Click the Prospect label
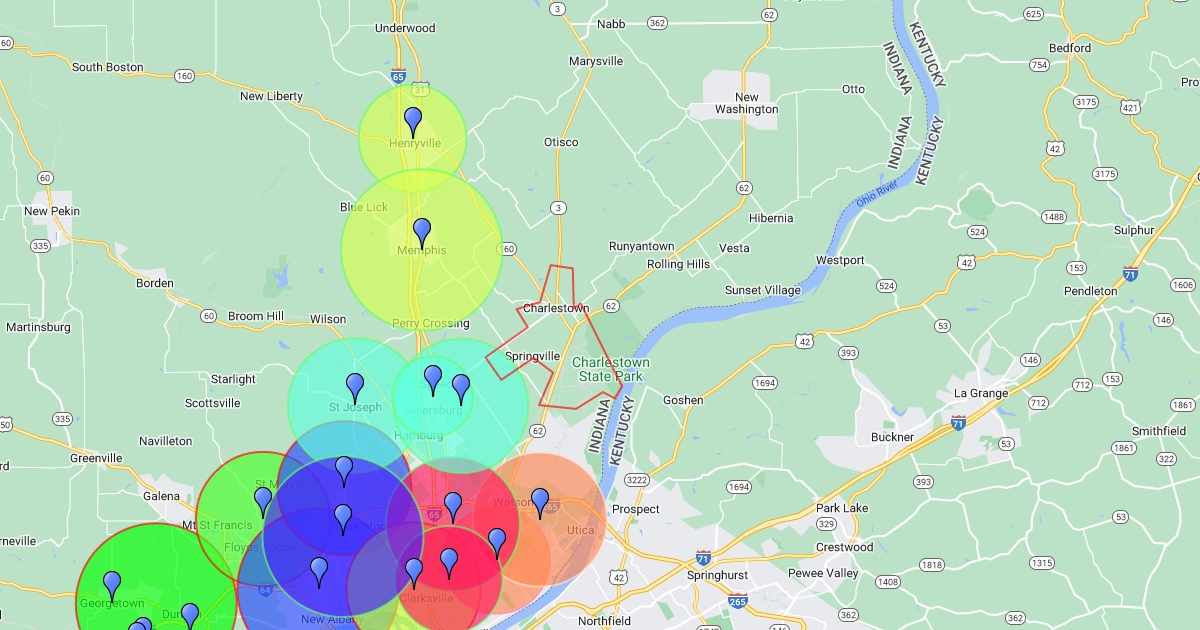Image resolution: width=1200 pixels, height=630 pixels. [x=636, y=509]
